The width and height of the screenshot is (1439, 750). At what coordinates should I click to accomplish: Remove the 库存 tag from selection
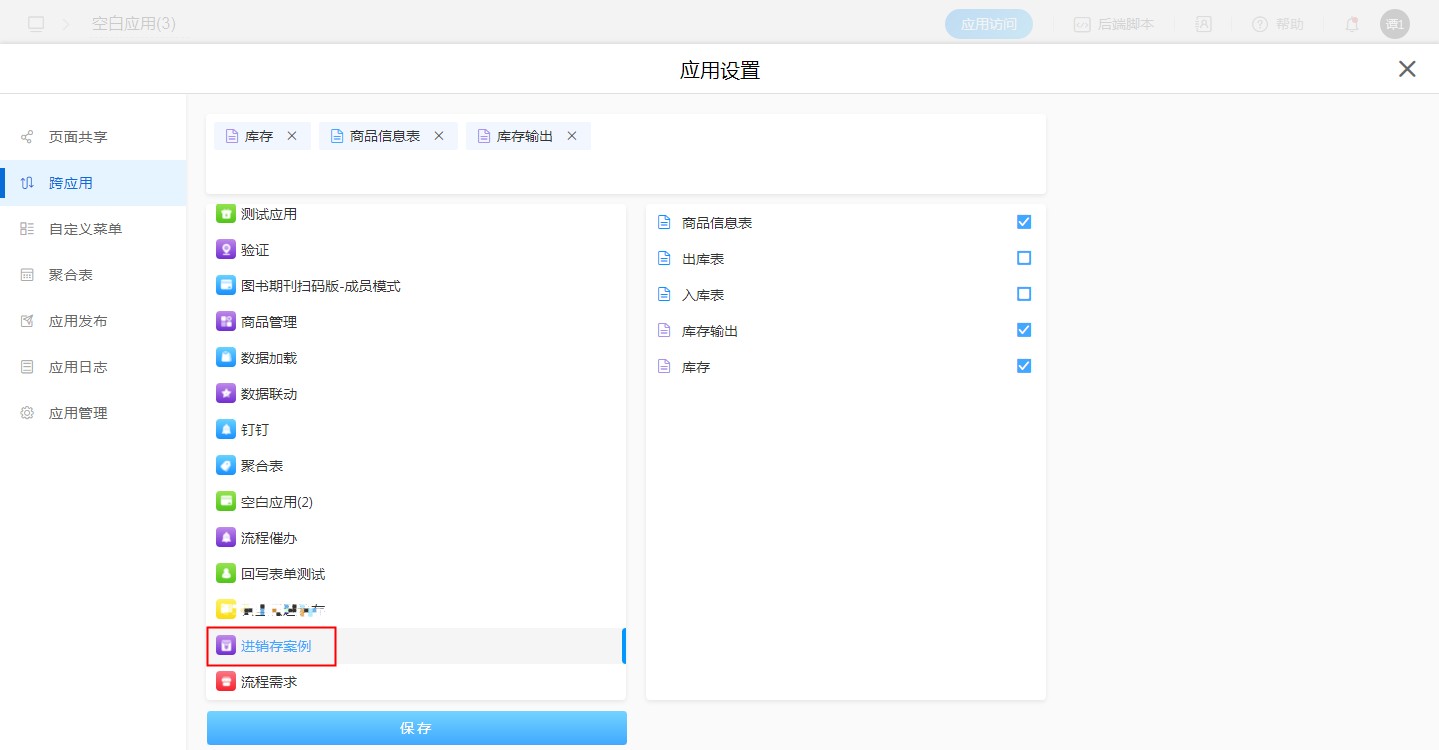292,136
